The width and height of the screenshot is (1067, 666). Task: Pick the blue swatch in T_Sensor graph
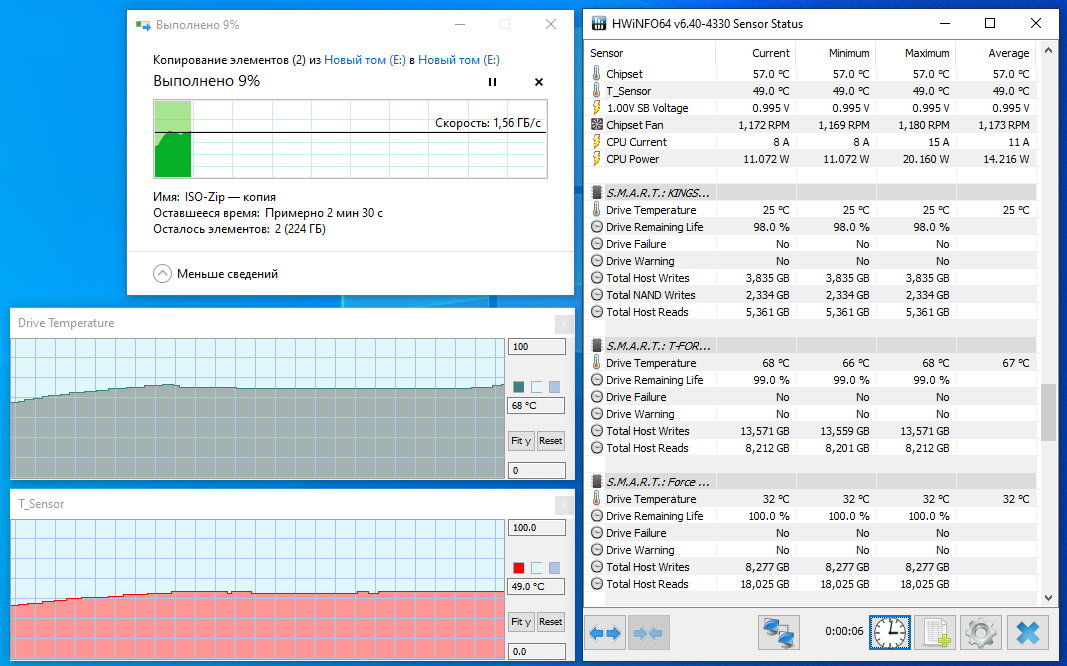(x=555, y=567)
